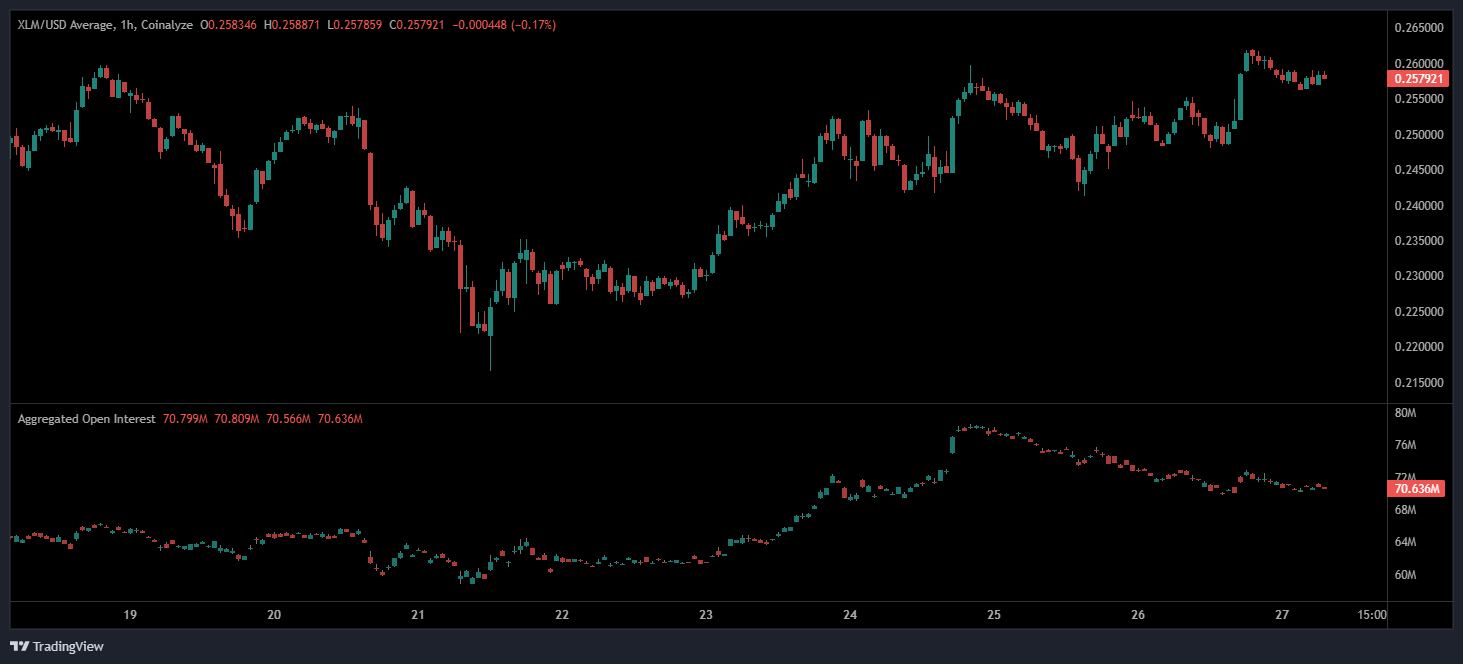This screenshot has height=664, width=1463.
Task: Click the 80M open interest scale label
Action: tap(1405, 412)
